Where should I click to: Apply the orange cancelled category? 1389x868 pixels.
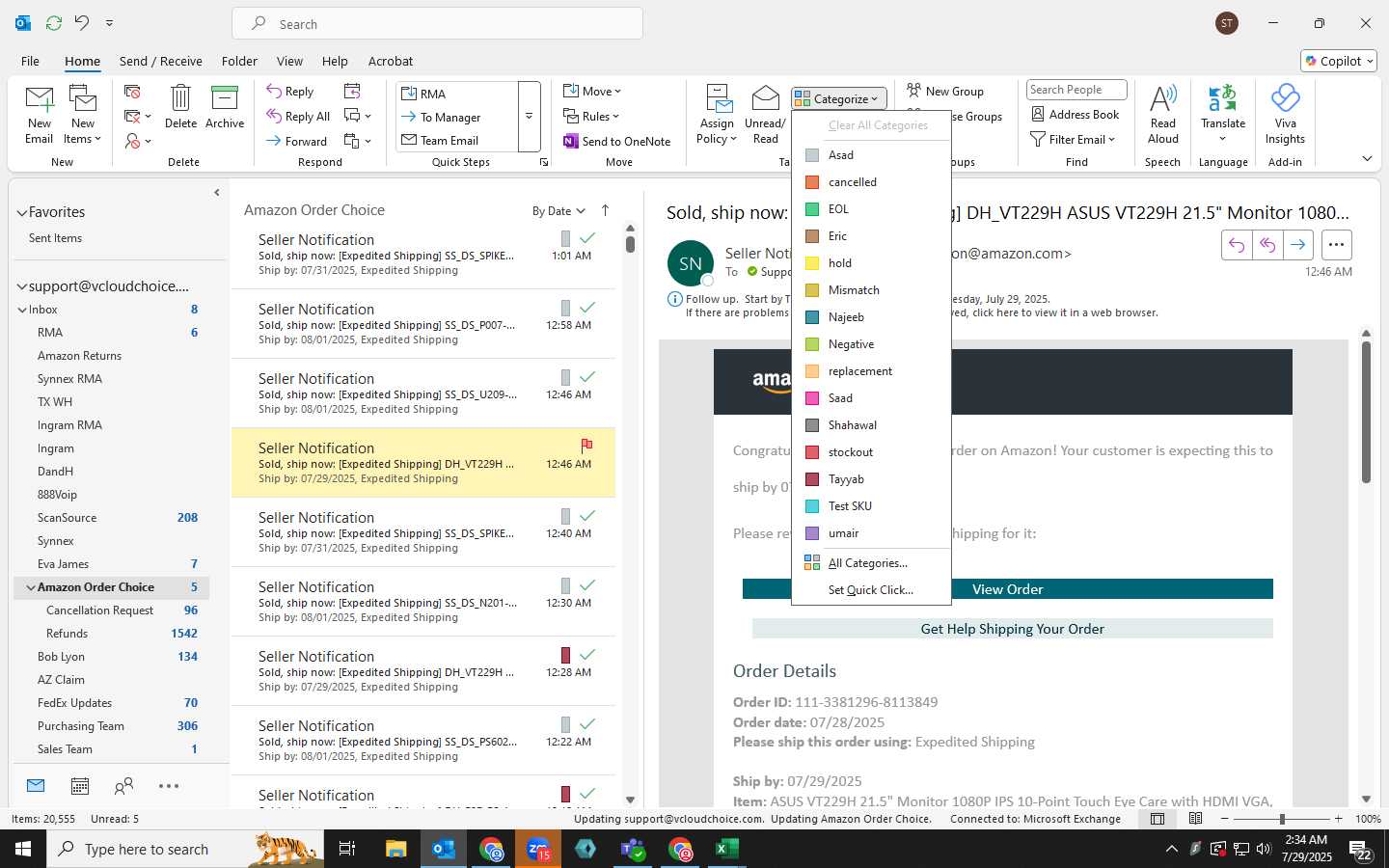(x=871, y=182)
